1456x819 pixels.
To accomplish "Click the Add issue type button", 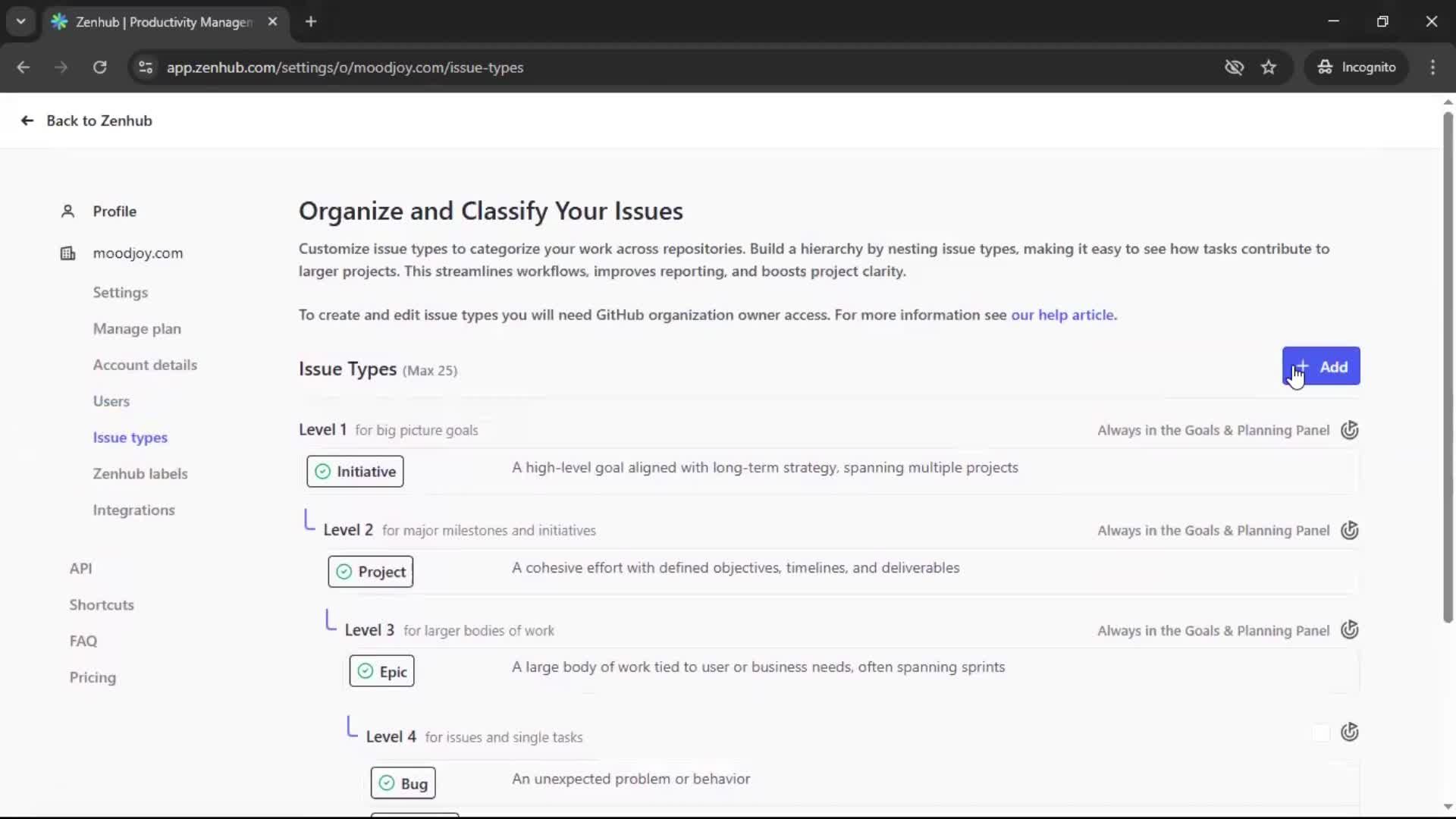I will click(x=1320, y=366).
